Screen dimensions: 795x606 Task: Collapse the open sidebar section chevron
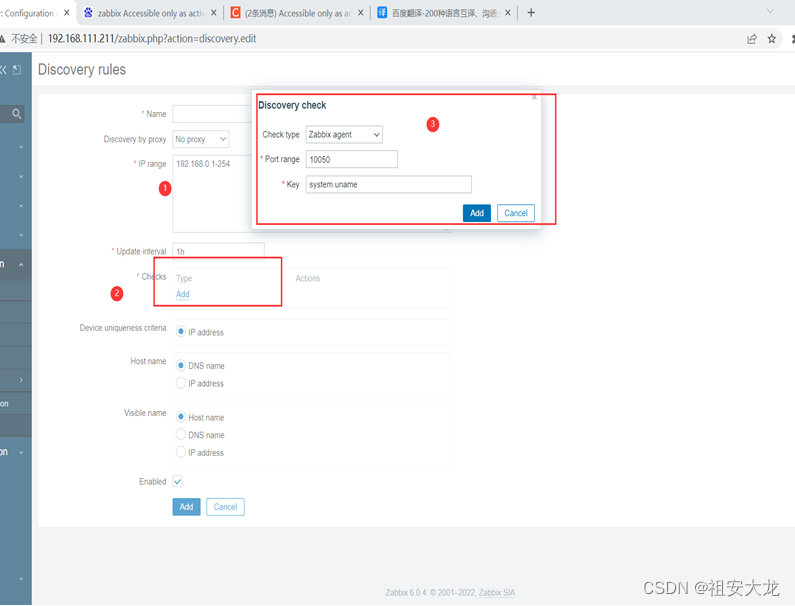point(21,265)
